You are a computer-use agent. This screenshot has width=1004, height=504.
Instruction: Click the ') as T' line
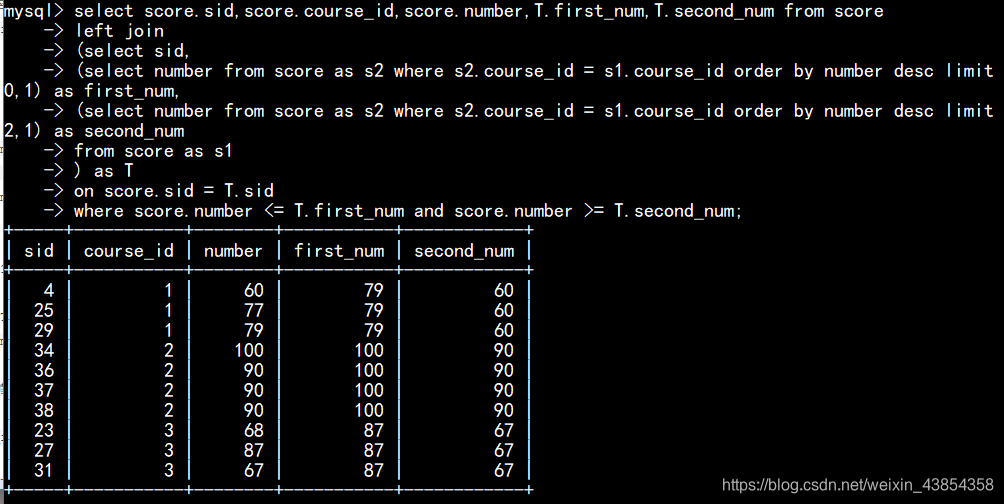coord(104,171)
